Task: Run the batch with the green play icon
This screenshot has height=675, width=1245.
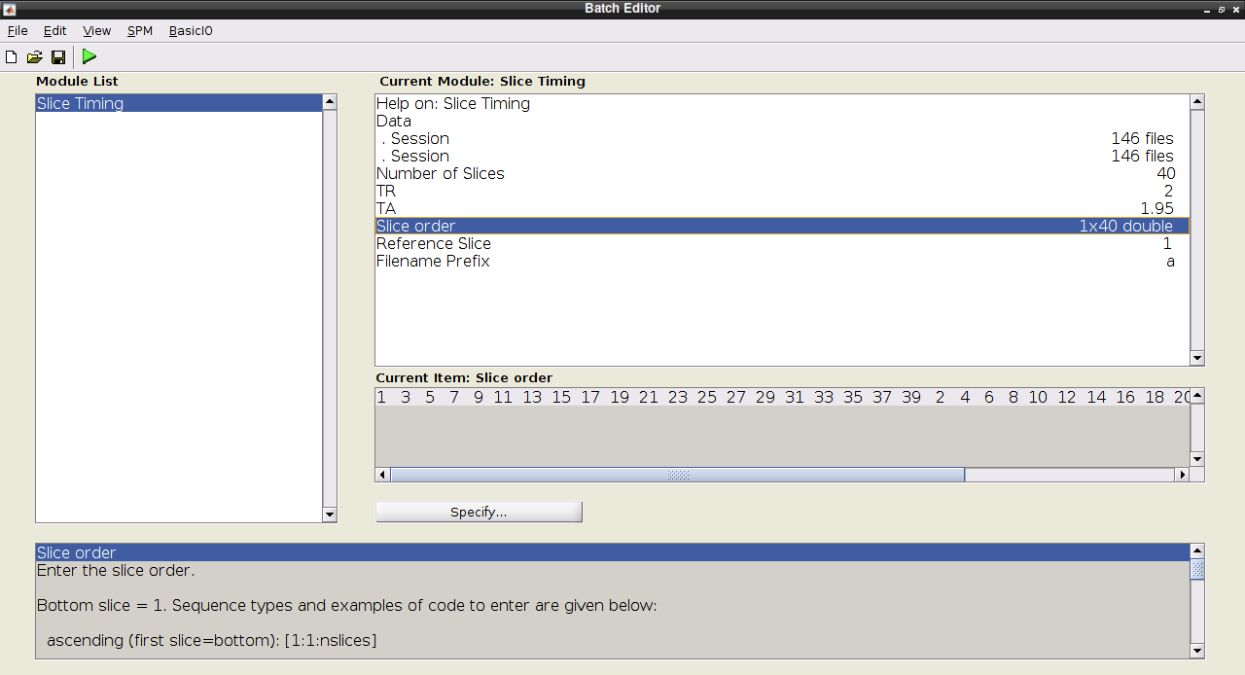Action: (x=90, y=58)
